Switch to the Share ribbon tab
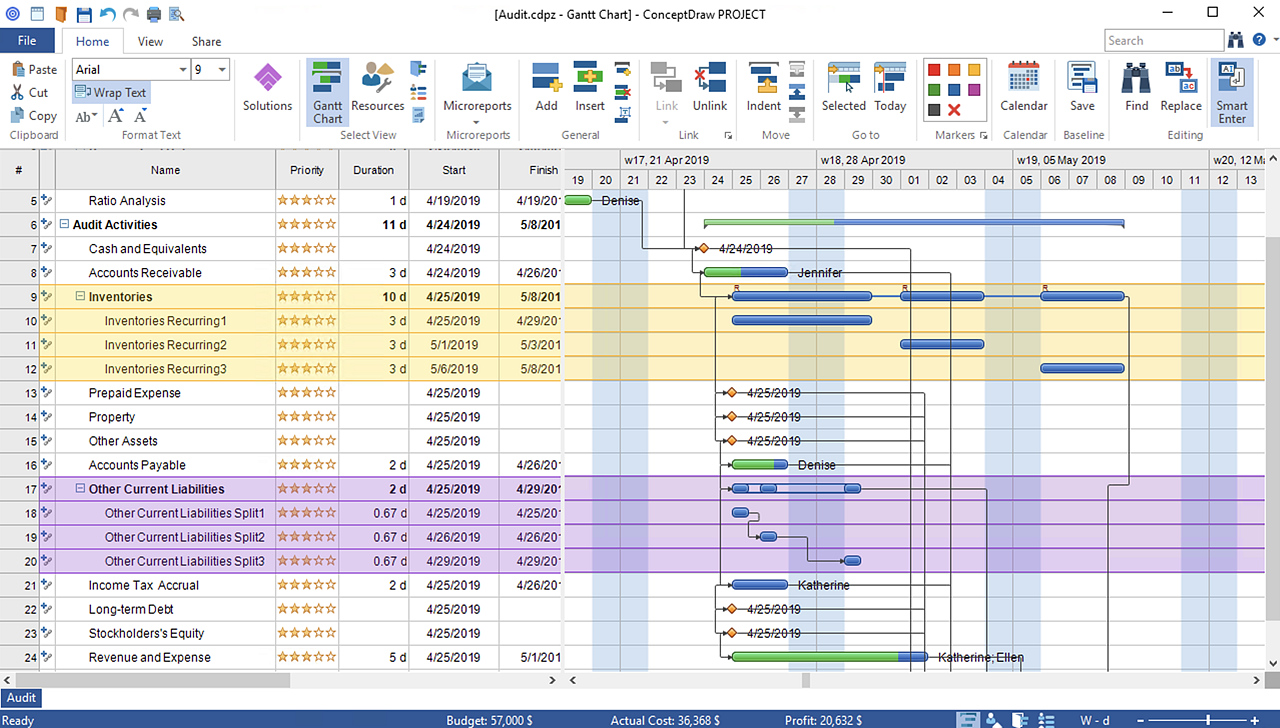The width and height of the screenshot is (1280, 728). (x=207, y=41)
